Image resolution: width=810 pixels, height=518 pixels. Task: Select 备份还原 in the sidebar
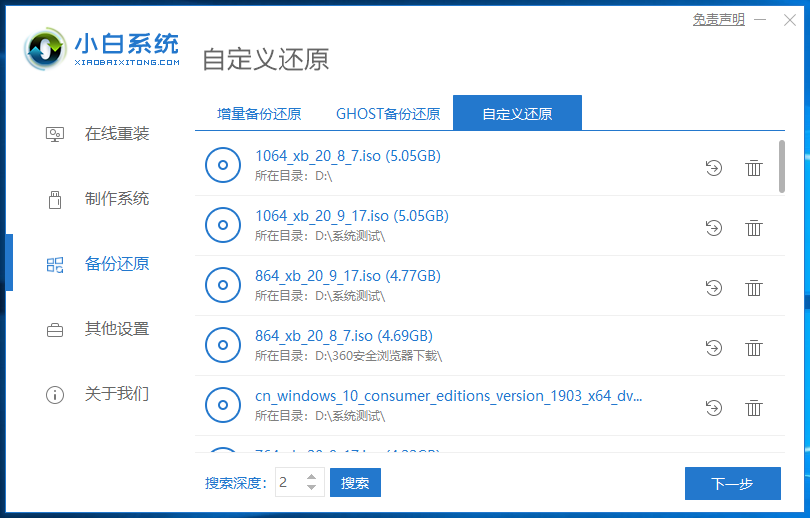click(117, 264)
